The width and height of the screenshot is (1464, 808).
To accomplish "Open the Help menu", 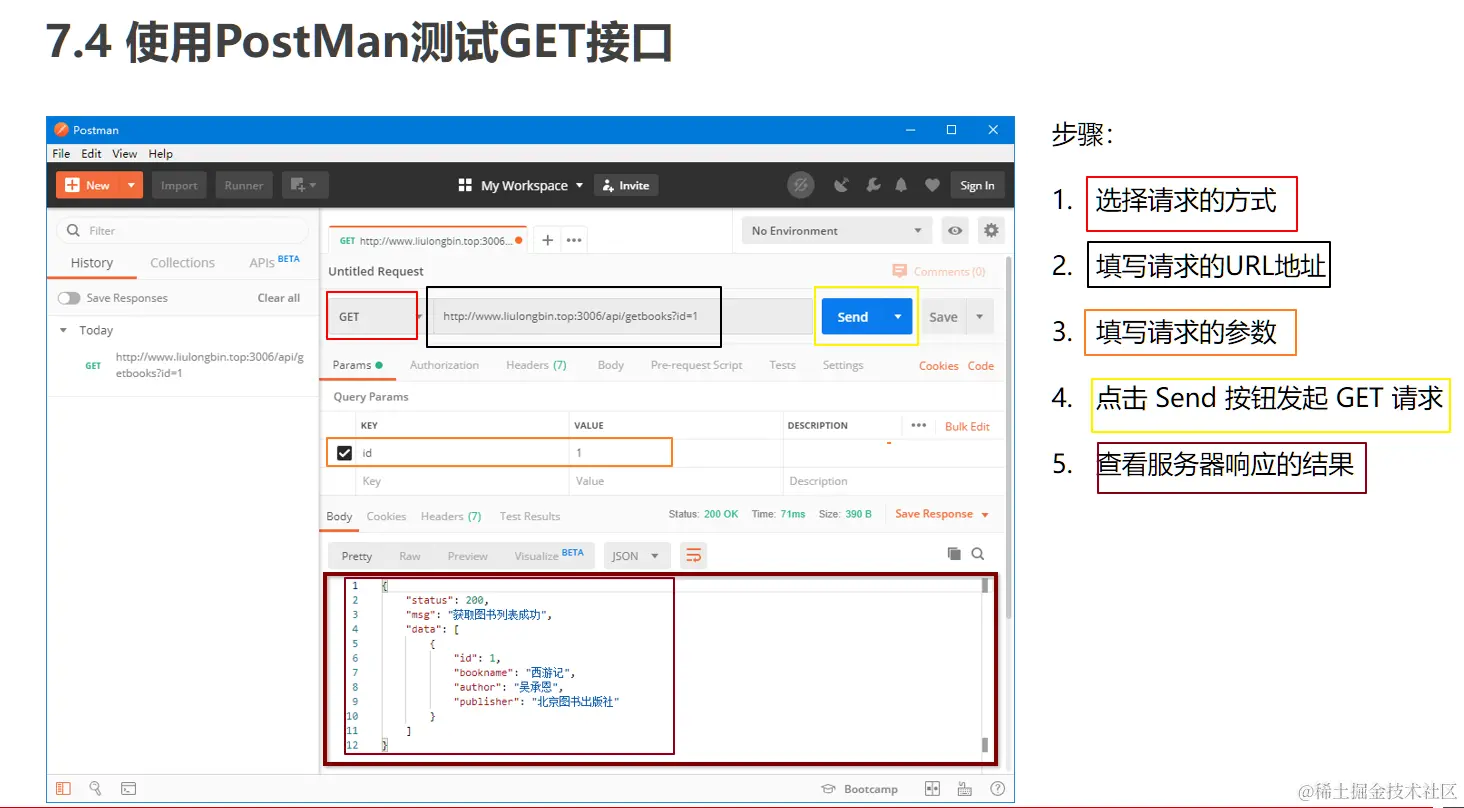I will pos(161,154).
